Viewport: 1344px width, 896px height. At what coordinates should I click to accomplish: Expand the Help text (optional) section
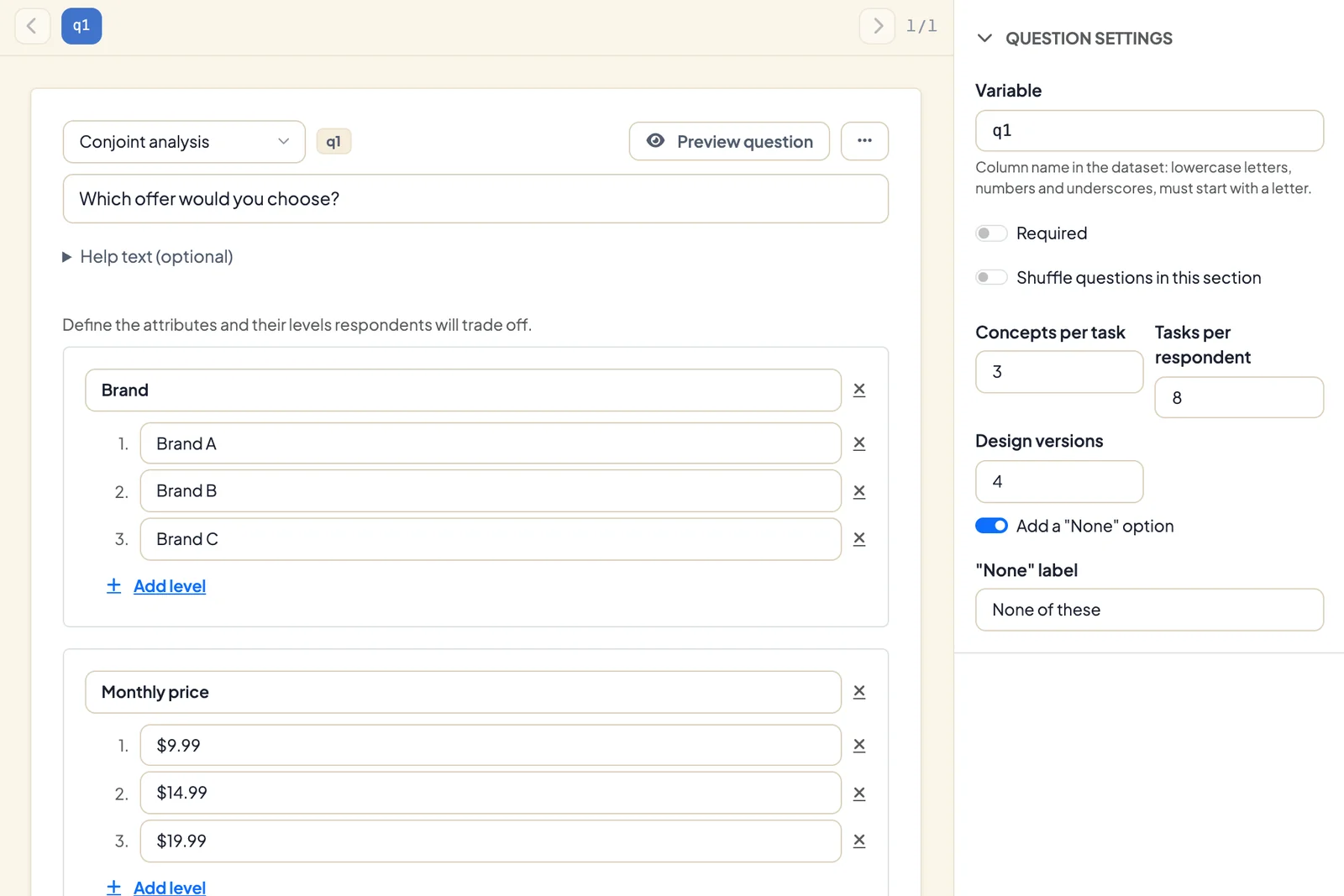(x=148, y=257)
